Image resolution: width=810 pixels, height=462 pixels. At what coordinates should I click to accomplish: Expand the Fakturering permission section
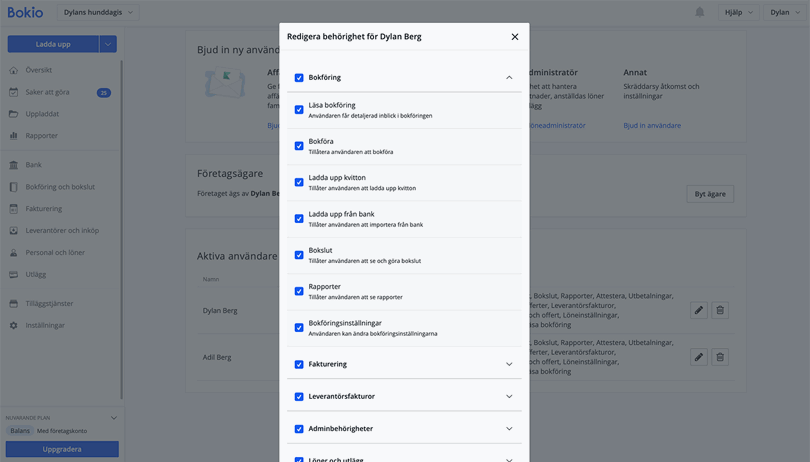point(509,364)
